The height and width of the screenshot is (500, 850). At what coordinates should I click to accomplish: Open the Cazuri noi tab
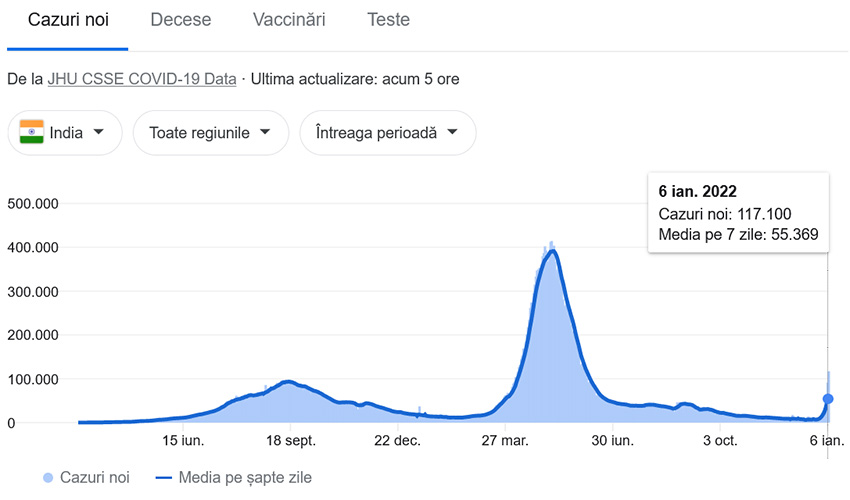click(x=68, y=20)
